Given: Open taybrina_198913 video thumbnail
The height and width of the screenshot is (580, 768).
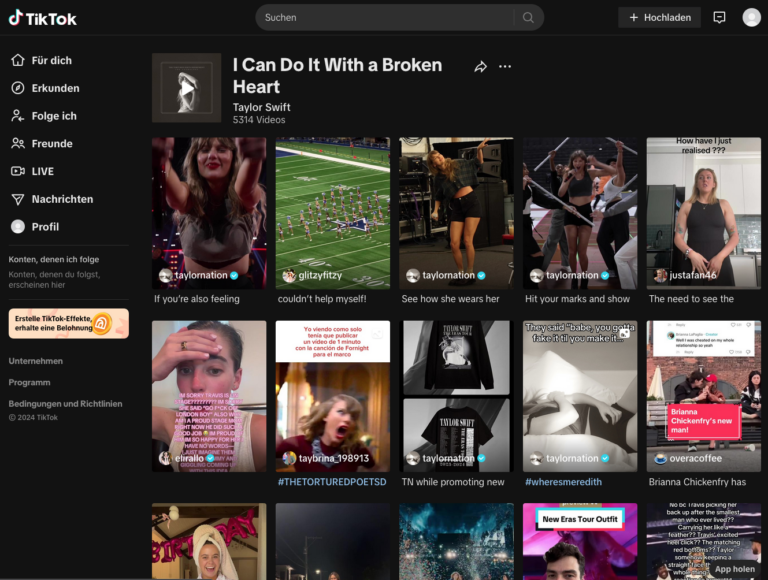Looking at the screenshot, I should [333, 396].
